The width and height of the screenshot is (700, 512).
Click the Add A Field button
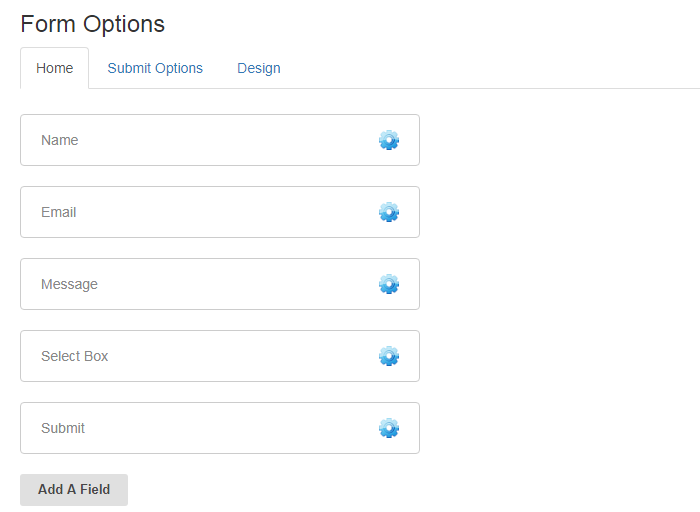74,490
